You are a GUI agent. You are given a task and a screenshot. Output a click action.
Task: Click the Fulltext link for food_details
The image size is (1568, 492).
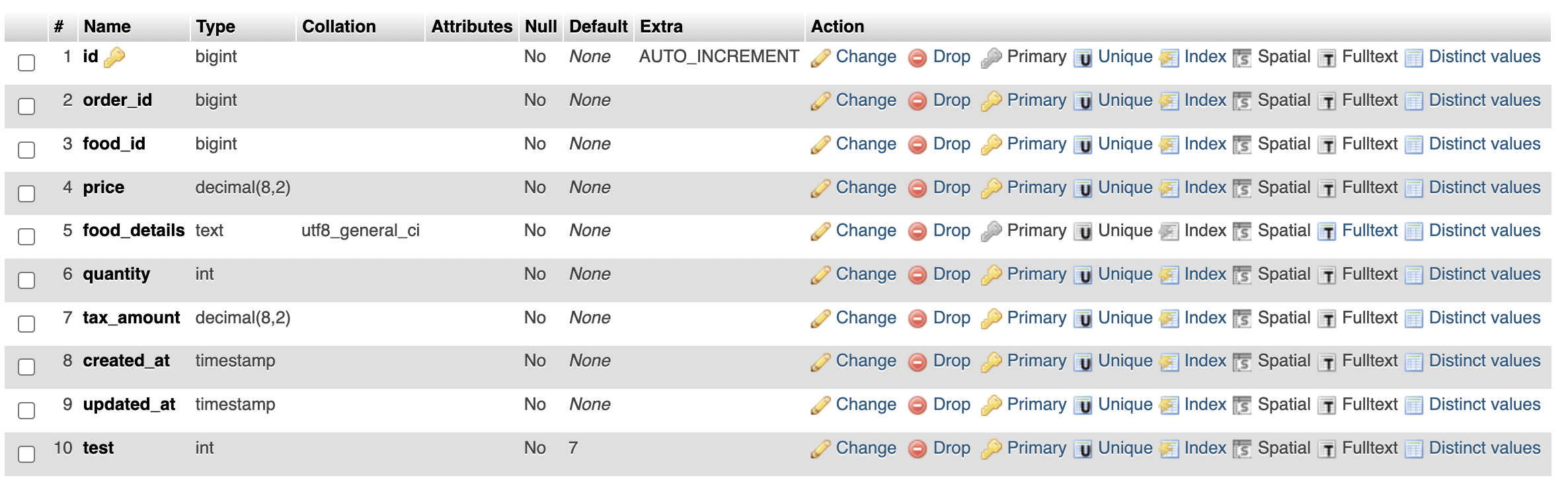click(x=1370, y=231)
